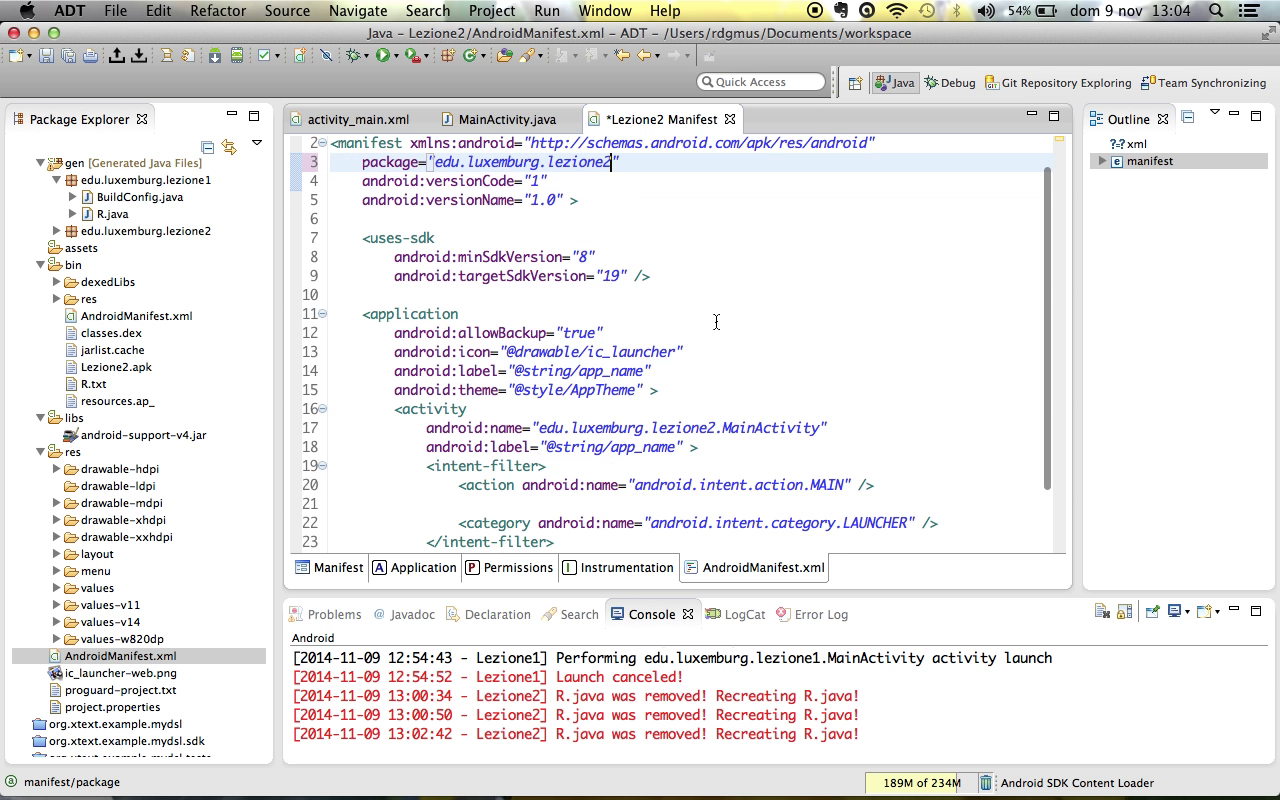1280x800 pixels.
Task: Expand the drawable-hdpi folder
Action: click(x=57, y=469)
